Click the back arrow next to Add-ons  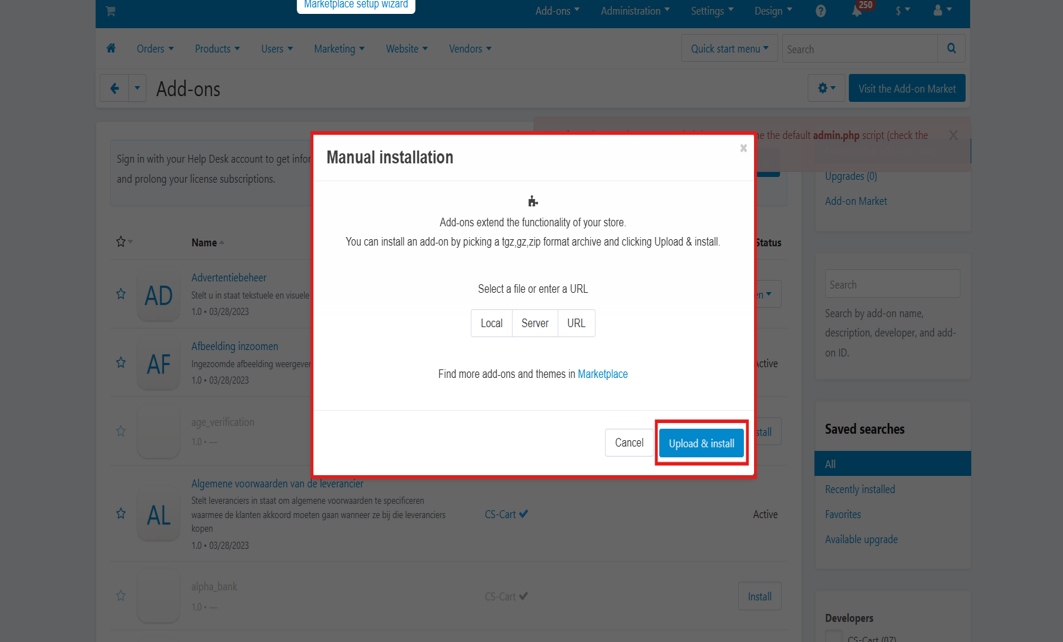114,89
